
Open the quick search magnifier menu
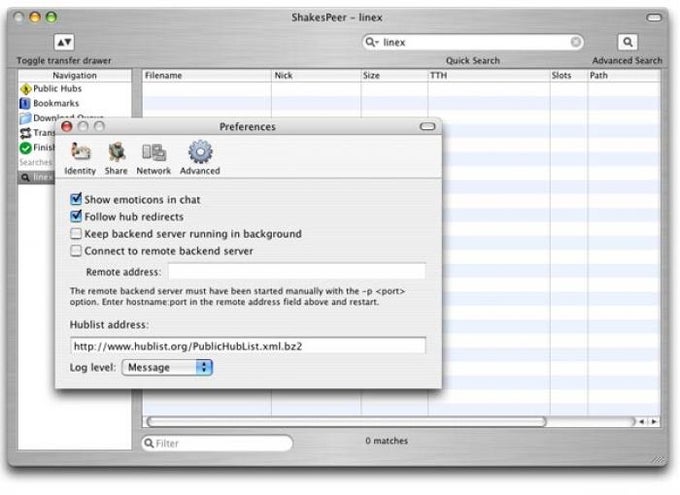tap(372, 42)
